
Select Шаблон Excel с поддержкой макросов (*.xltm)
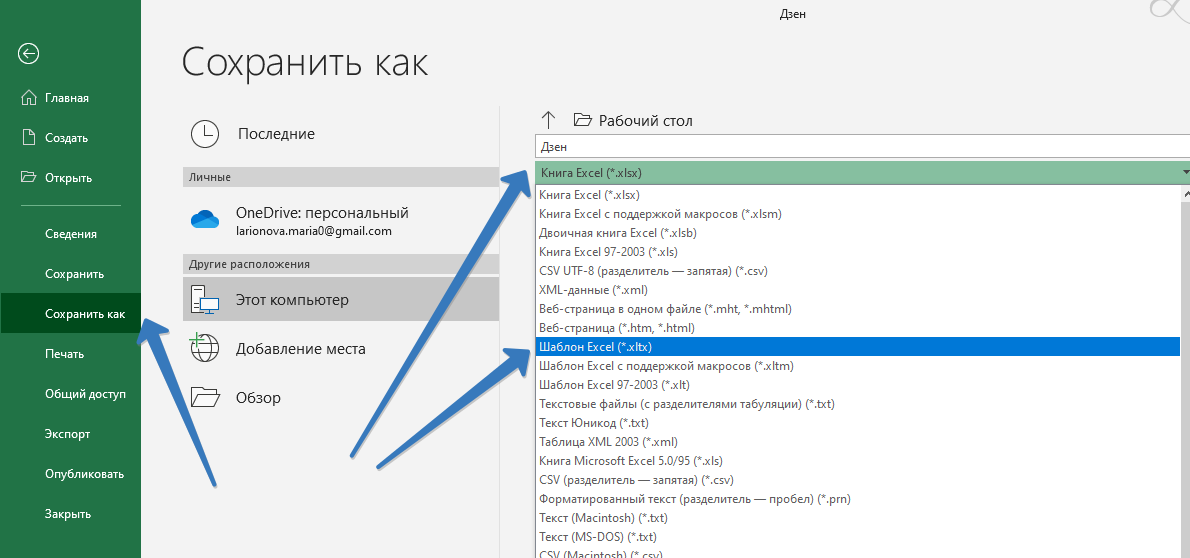858,366
